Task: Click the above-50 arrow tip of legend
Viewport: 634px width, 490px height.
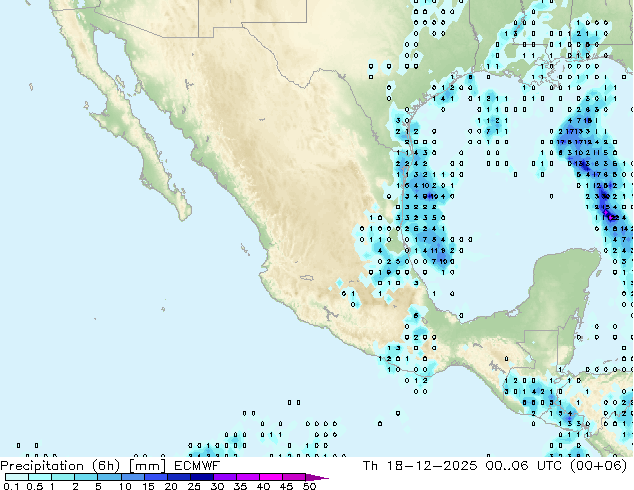Action: 317,477
